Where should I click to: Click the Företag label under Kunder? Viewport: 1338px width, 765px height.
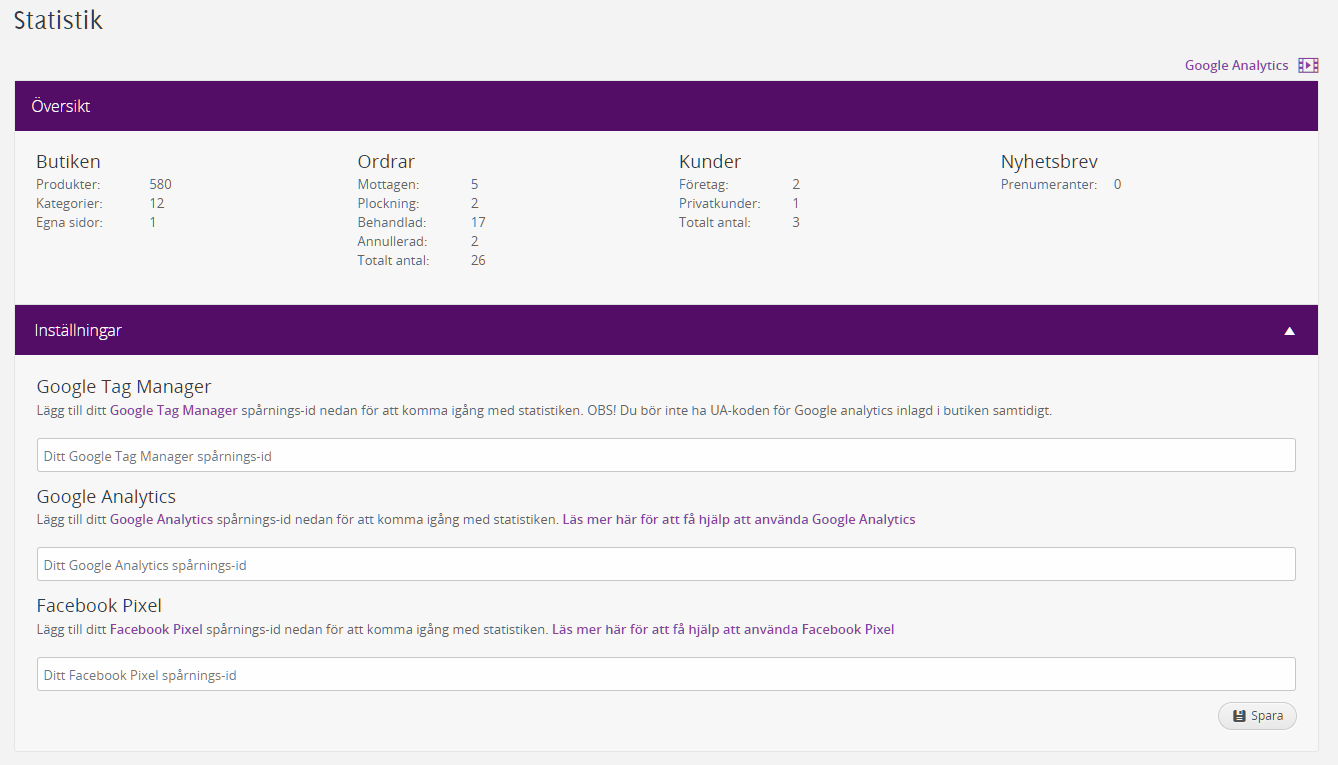tap(704, 184)
